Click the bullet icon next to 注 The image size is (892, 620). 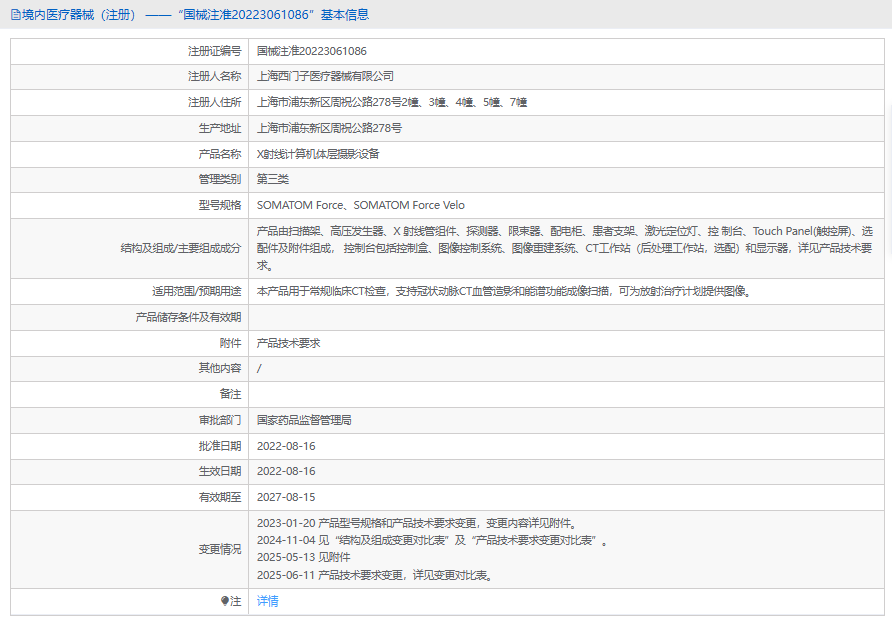coord(225,601)
